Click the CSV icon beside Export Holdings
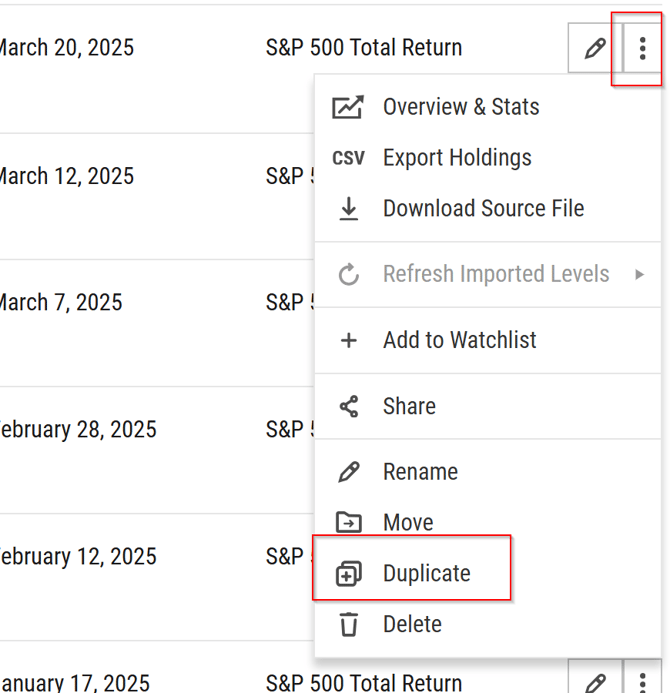The image size is (670, 693). coord(348,157)
